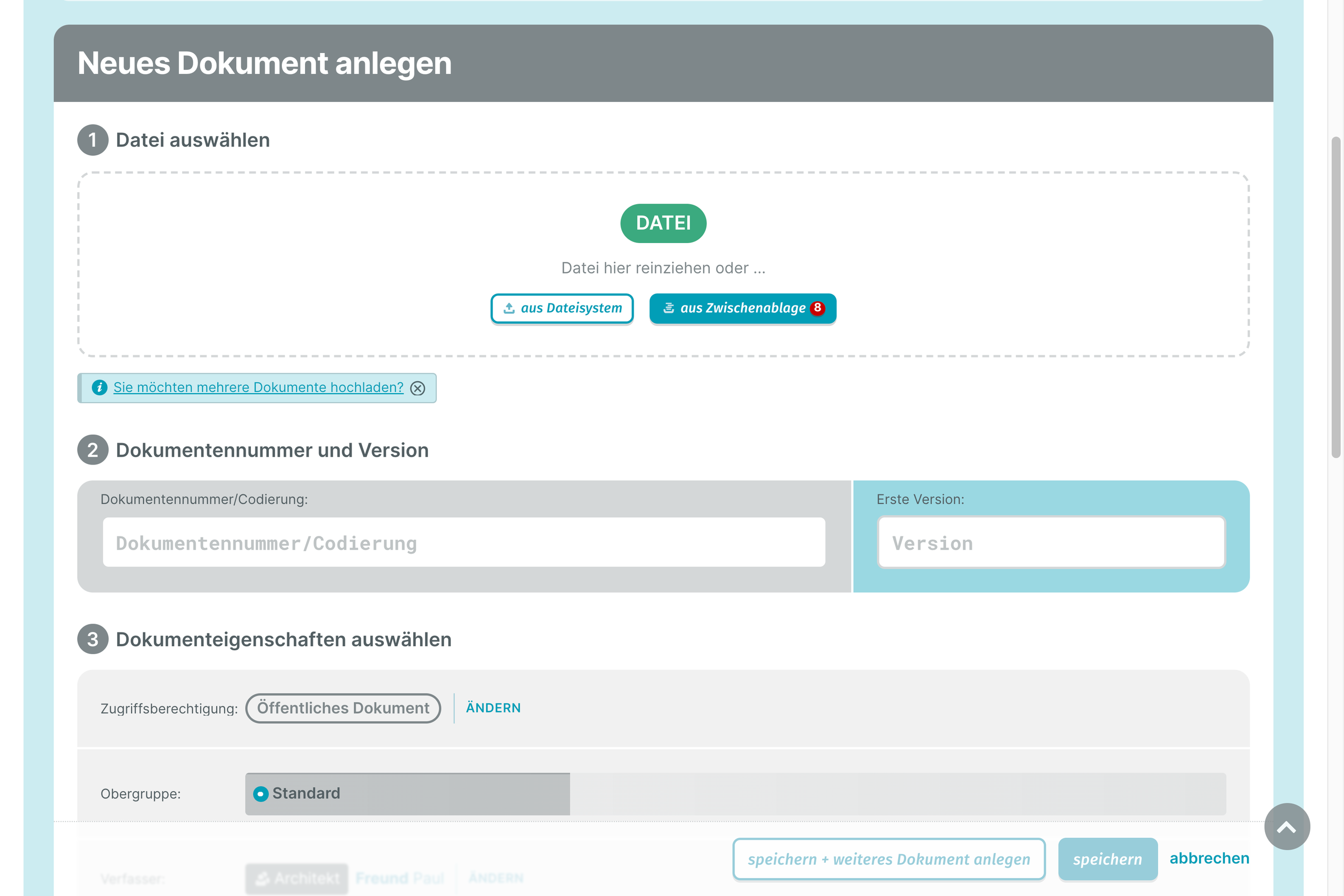Click into the Erste Version field
Screen dimensions: 1344x896
click(x=1051, y=542)
